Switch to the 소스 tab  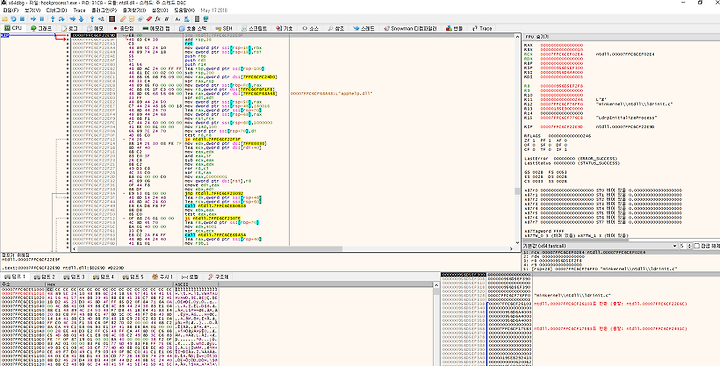pos(310,28)
